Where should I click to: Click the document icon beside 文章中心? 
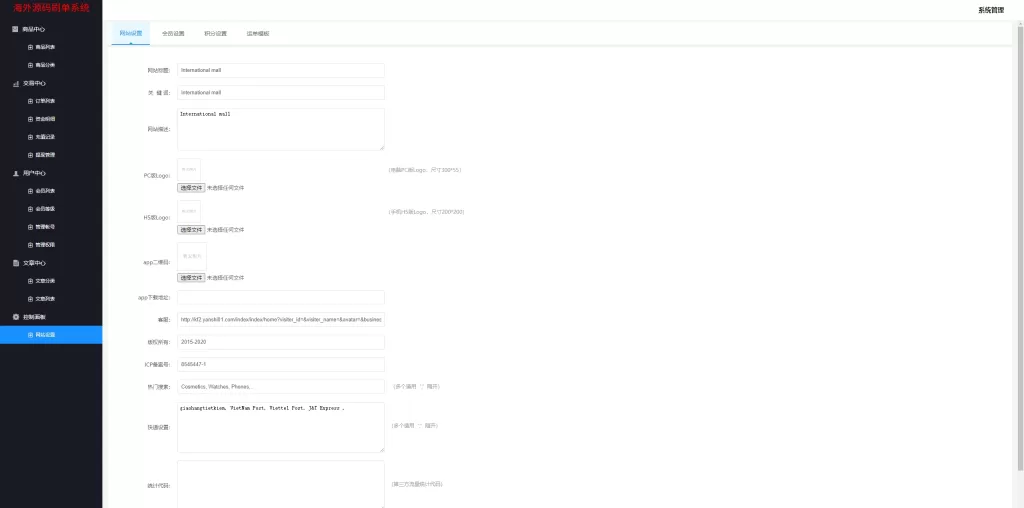tap(16, 263)
